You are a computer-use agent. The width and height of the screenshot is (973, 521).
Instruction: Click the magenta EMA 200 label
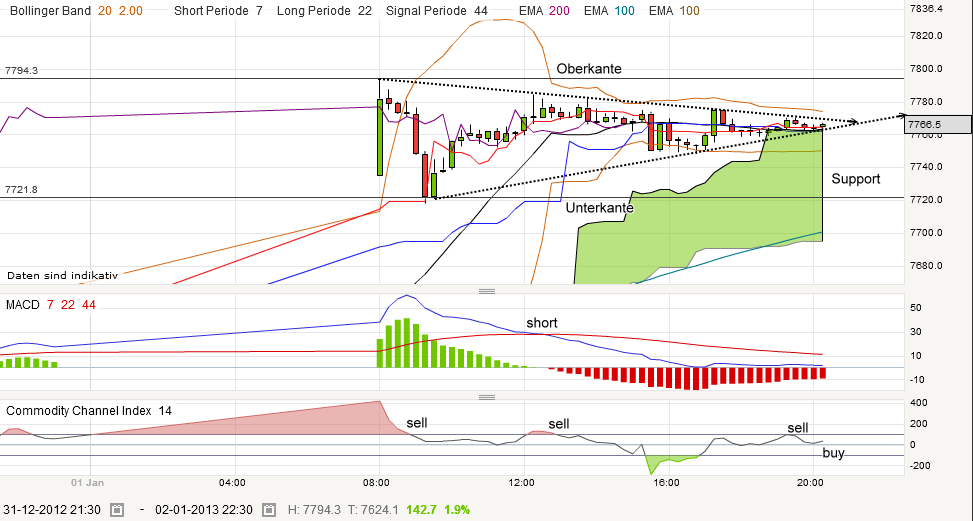pyautogui.click(x=544, y=11)
